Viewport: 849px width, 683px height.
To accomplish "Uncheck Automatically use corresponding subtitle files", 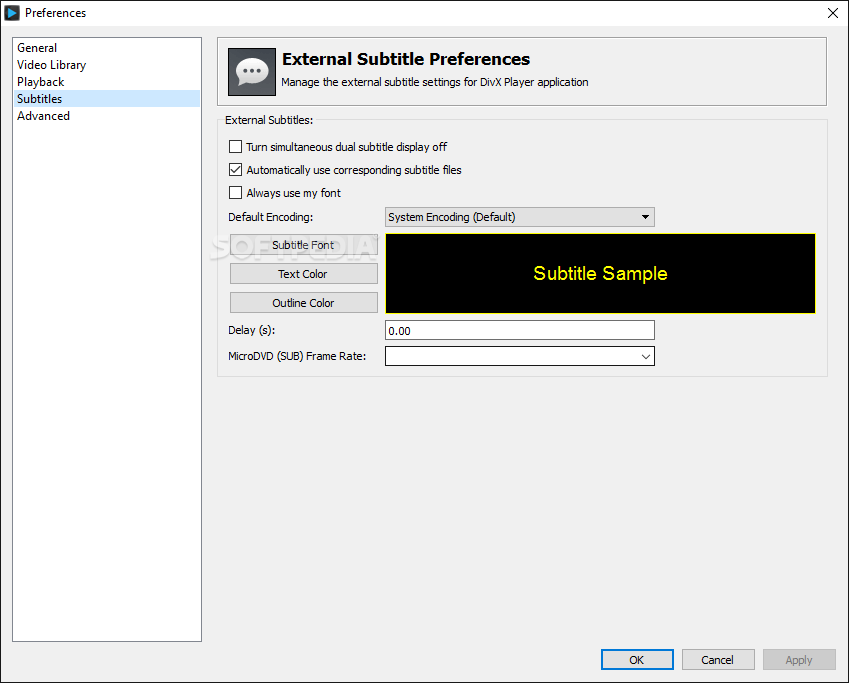I will 236,170.
